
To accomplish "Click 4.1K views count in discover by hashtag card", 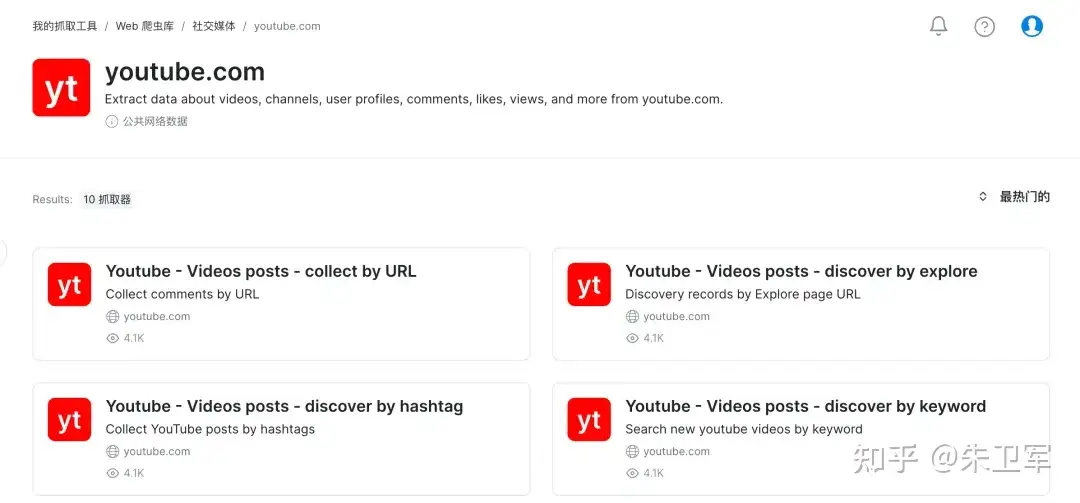I will (x=134, y=473).
